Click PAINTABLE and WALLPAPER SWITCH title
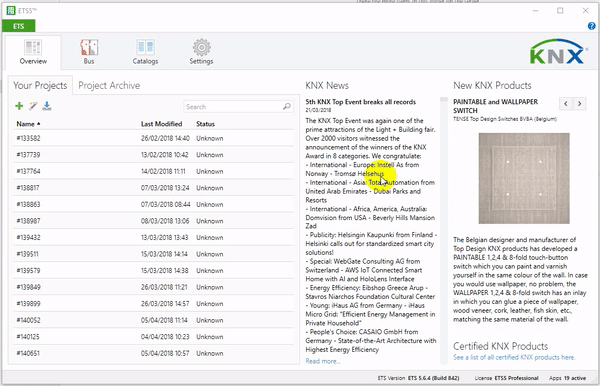This screenshot has width=600, height=386. [496, 106]
